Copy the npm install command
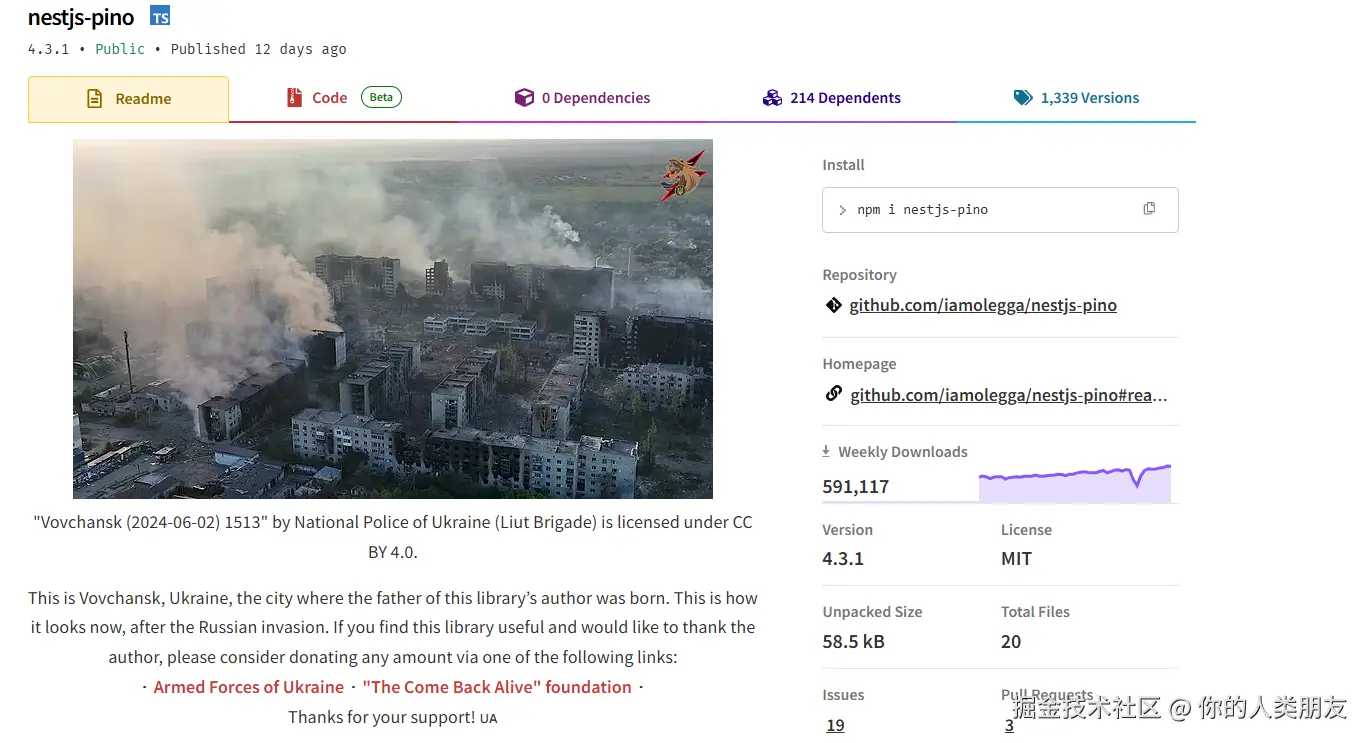 click(1149, 209)
